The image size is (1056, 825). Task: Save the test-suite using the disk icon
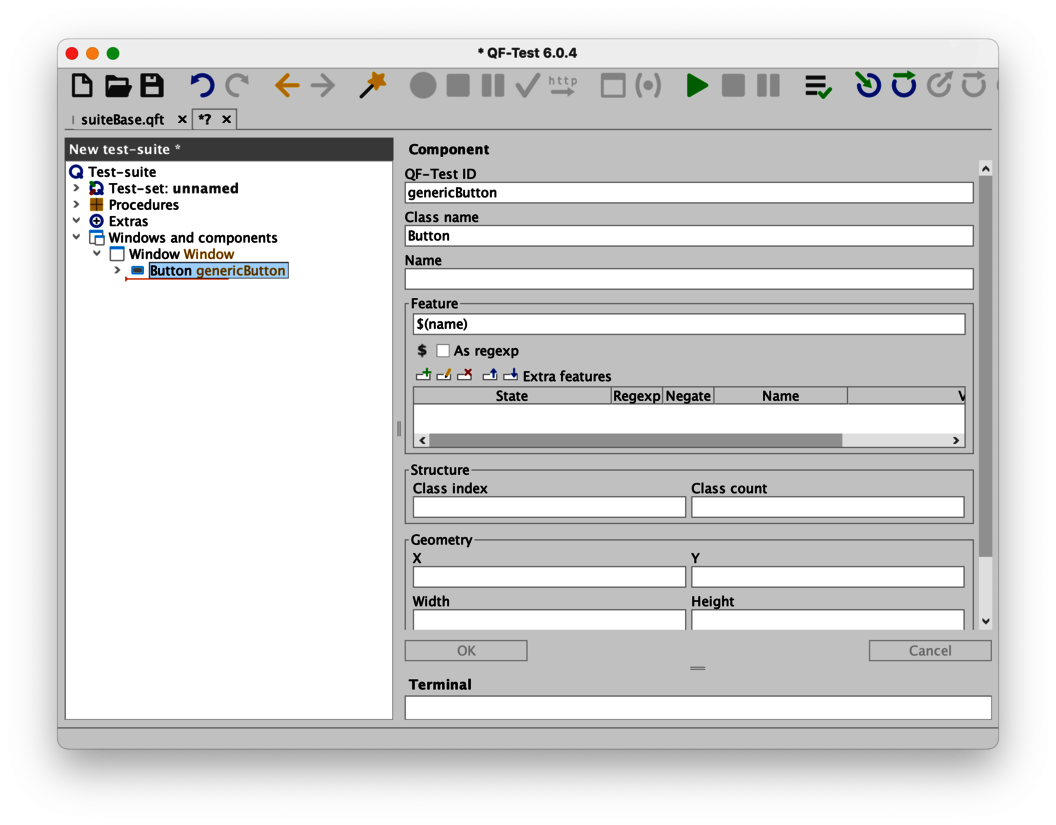151,86
